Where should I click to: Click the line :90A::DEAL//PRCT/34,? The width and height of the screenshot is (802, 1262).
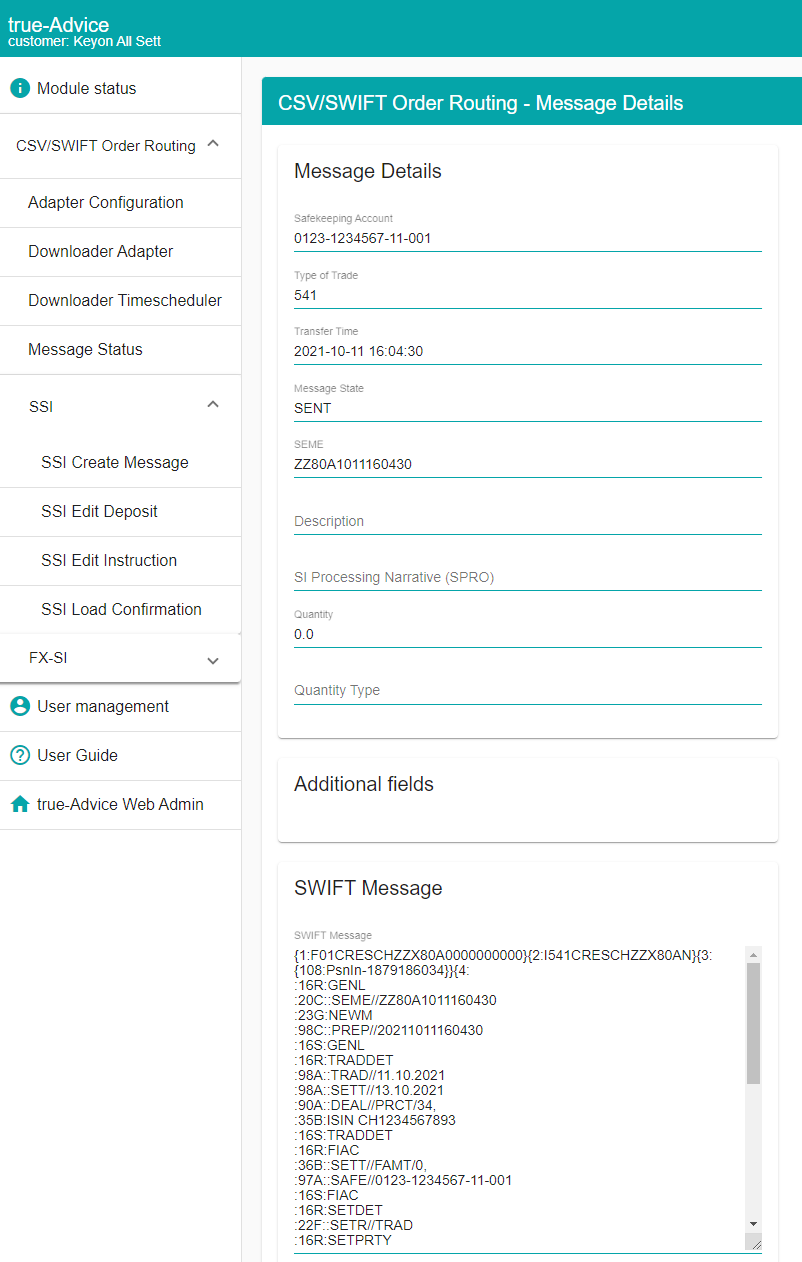point(366,1105)
